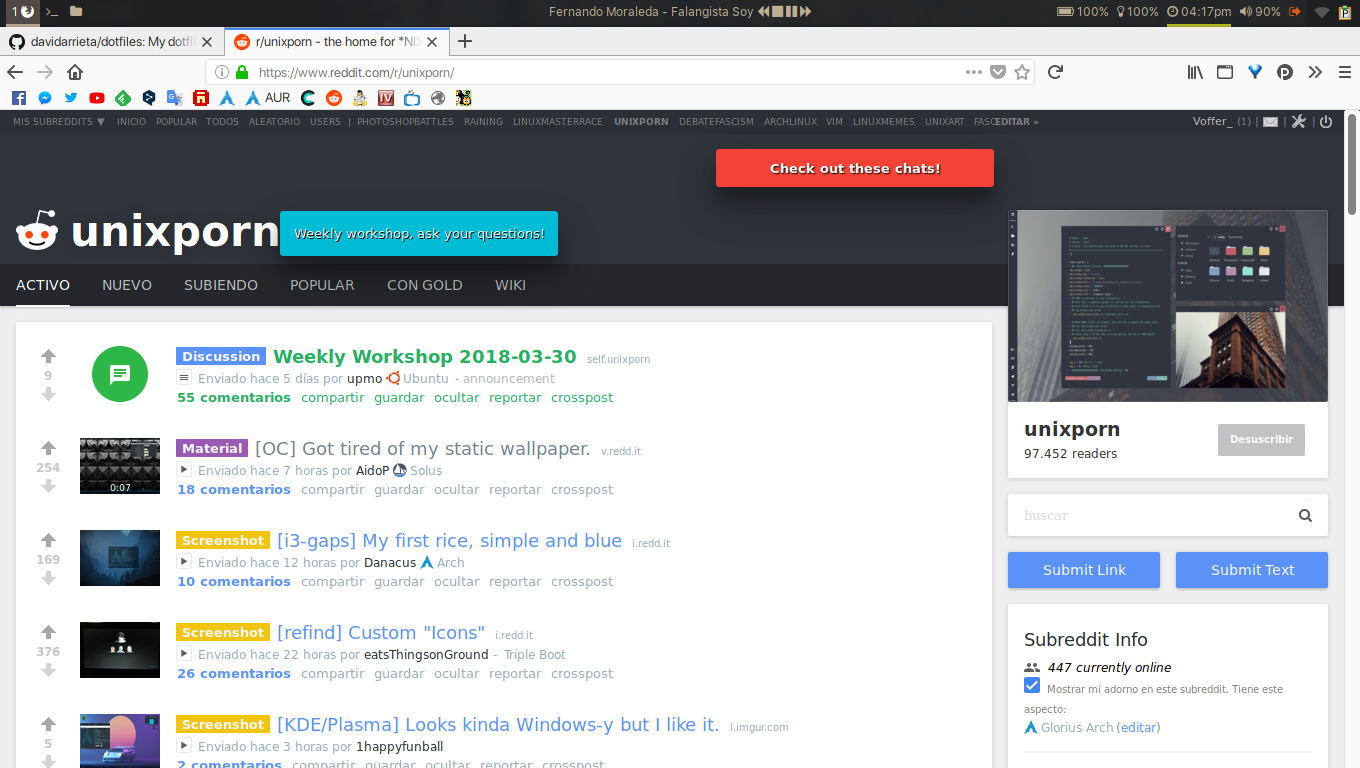This screenshot has width=1360, height=768.
Task: Expand image preview of My first rice post
Action: (184, 562)
